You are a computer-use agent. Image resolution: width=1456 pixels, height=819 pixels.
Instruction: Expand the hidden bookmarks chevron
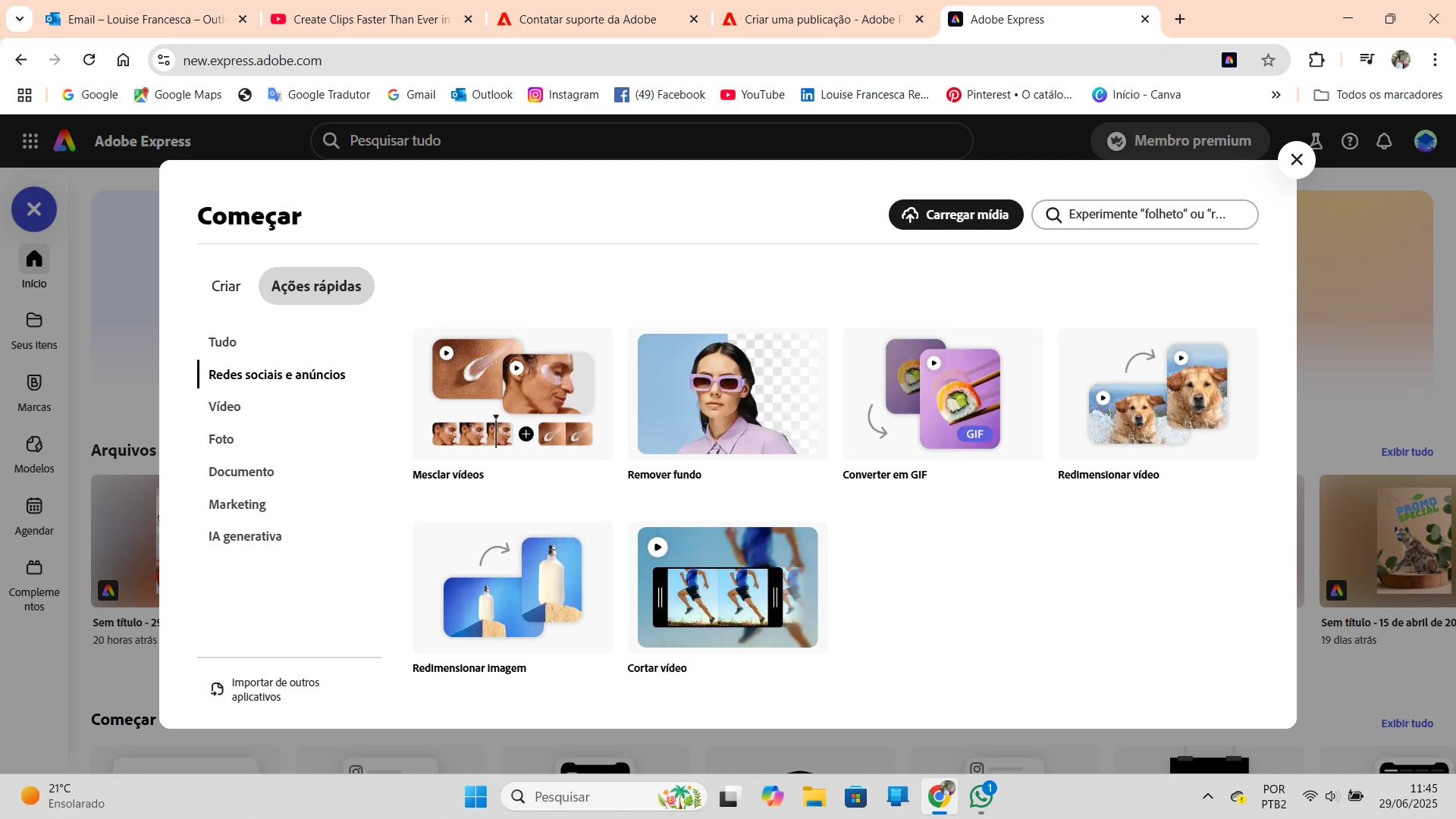pos(1276,95)
